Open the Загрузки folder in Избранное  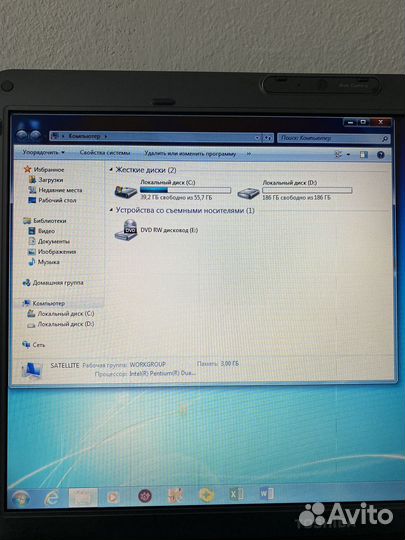pos(50,180)
